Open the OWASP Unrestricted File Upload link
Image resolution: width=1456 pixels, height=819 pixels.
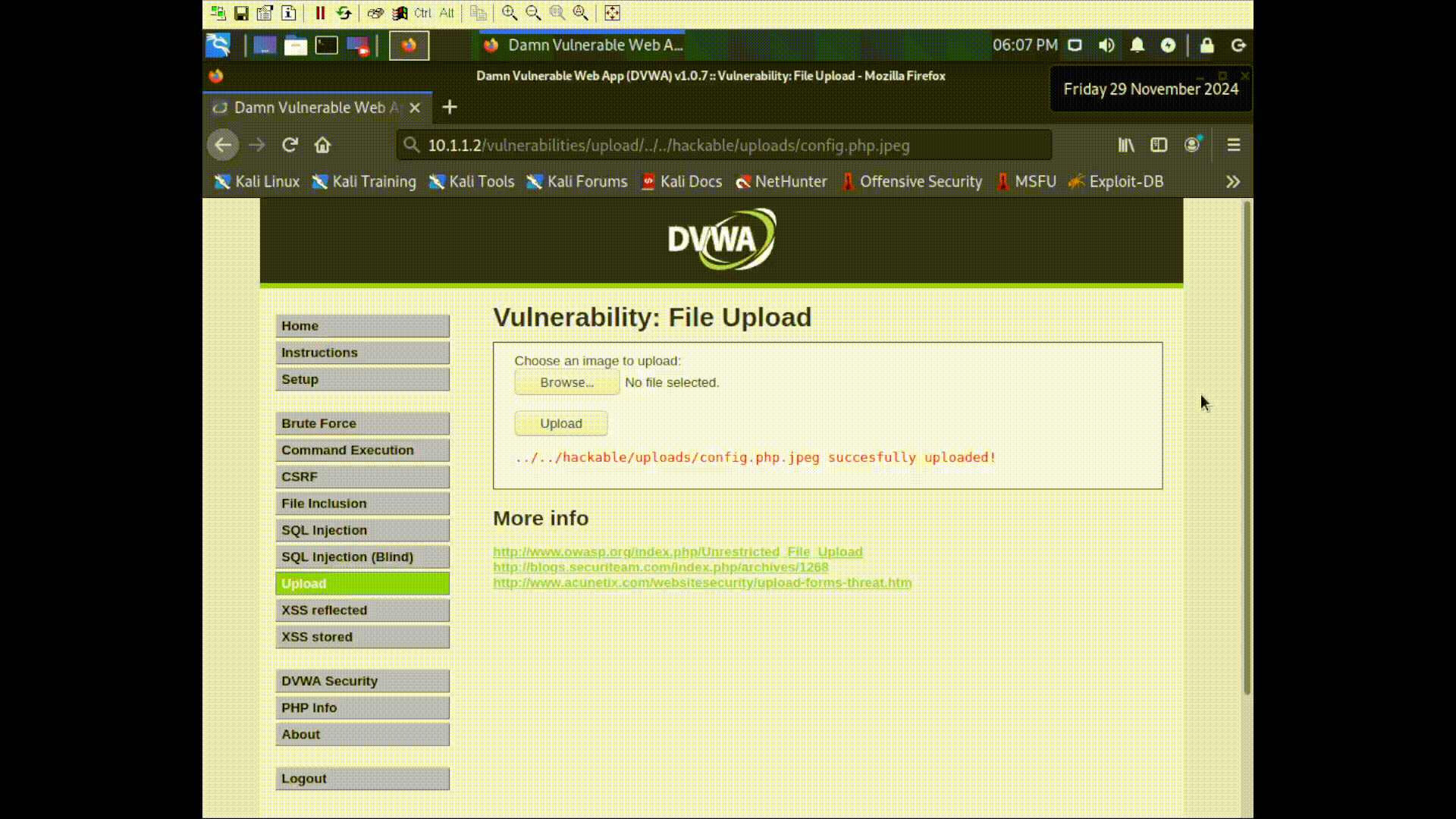click(x=677, y=551)
